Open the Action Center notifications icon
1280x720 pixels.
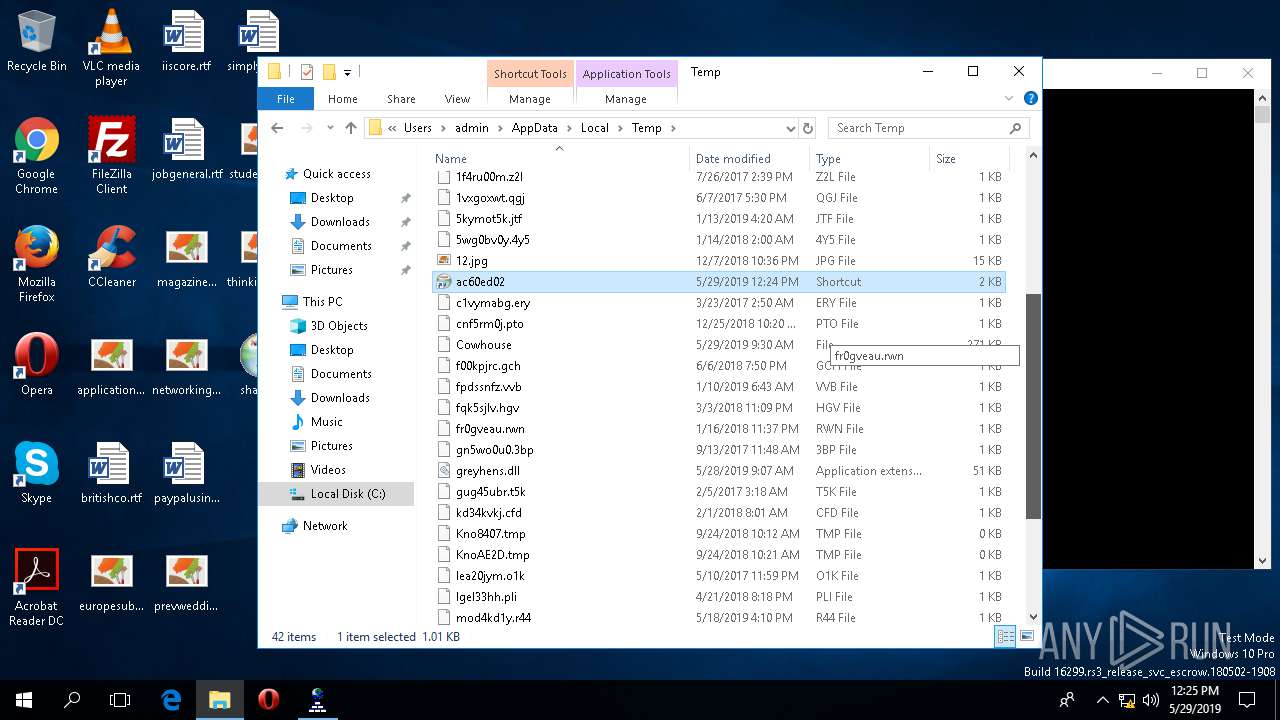coord(1248,700)
